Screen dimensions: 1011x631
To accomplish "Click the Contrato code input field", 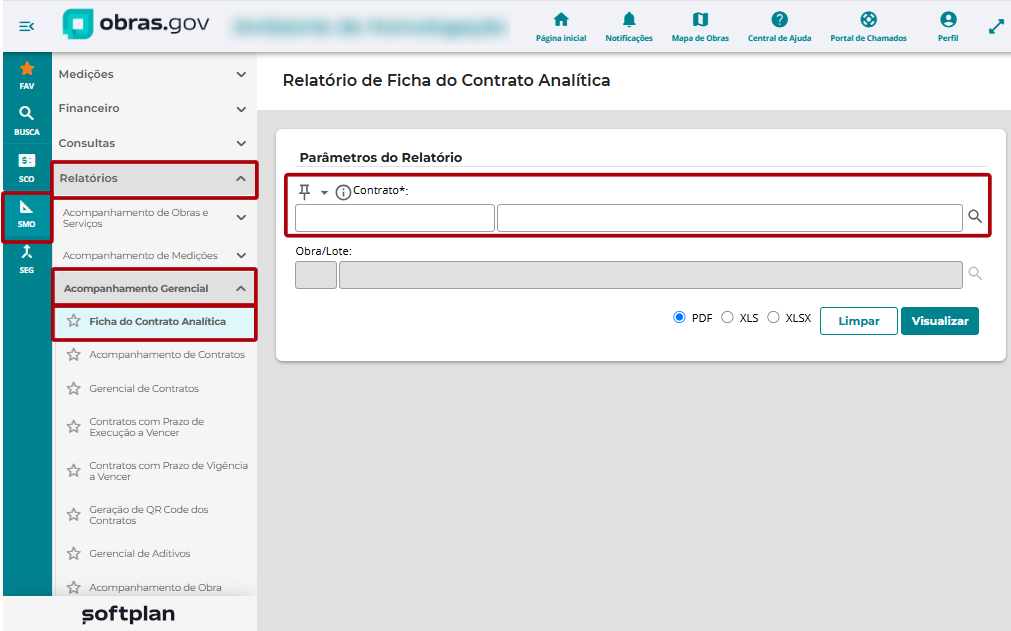I will tap(395, 218).
